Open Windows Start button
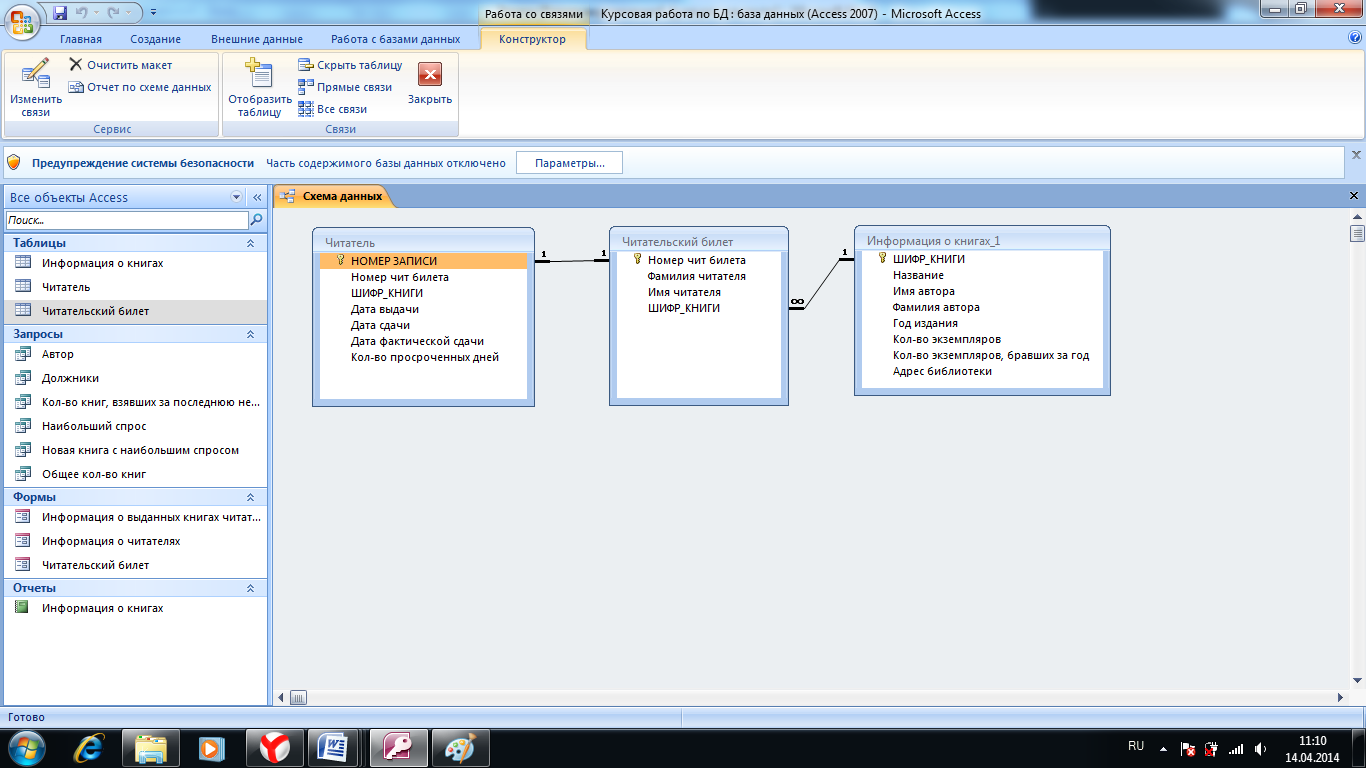 click(x=25, y=747)
